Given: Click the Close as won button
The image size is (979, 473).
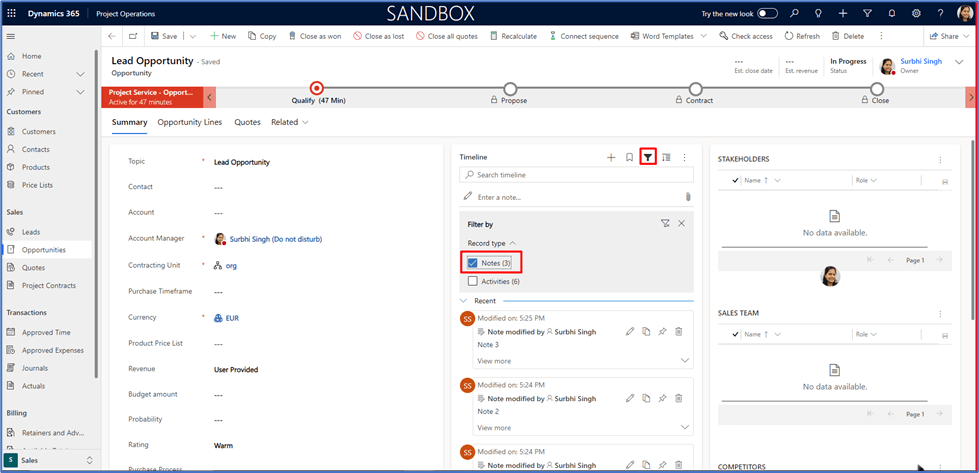Looking at the screenshot, I should click(314, 36).
